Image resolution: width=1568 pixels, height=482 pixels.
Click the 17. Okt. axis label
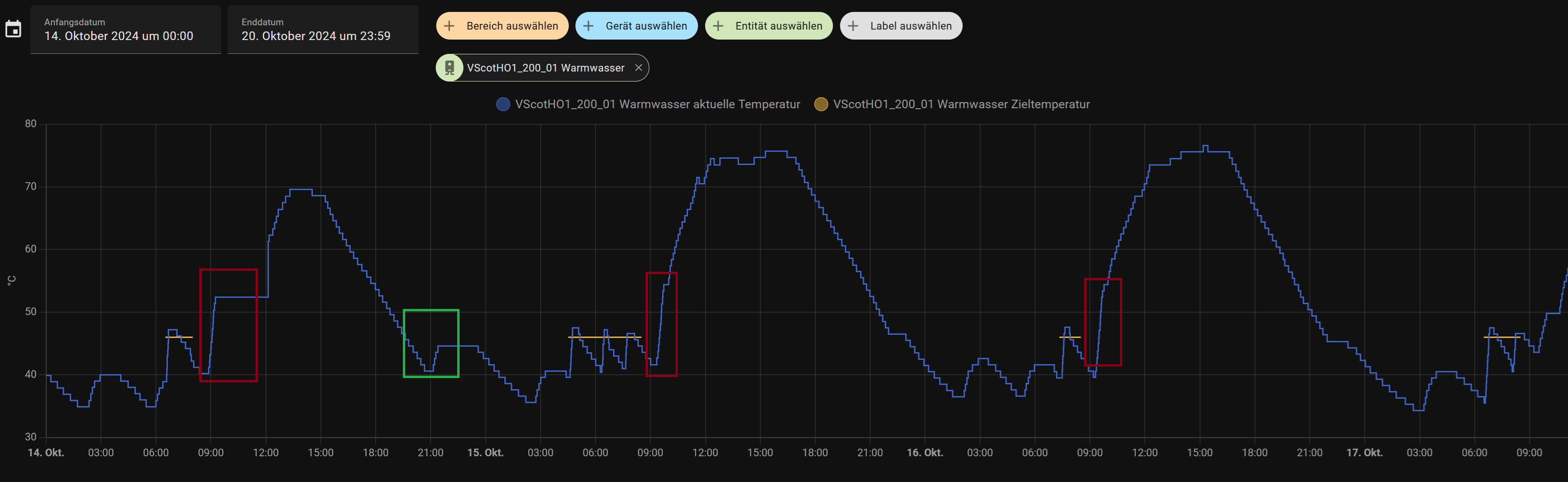coord(1364,452)
